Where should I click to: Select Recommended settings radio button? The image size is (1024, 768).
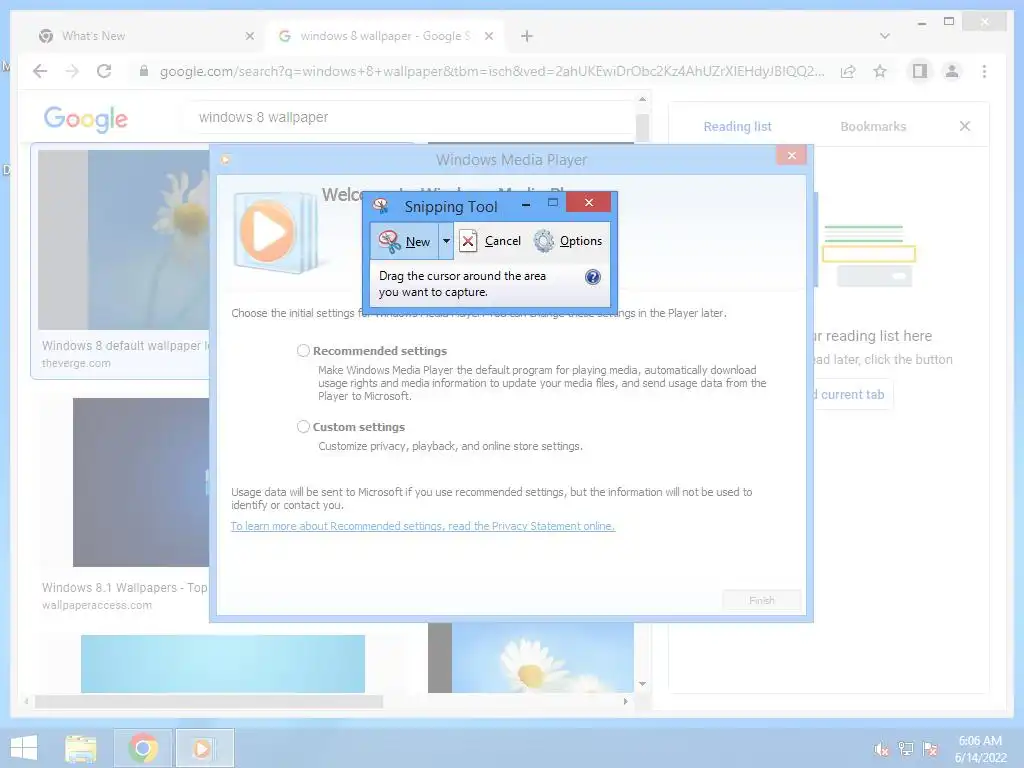pyautogui.click(x=303, y=351)
